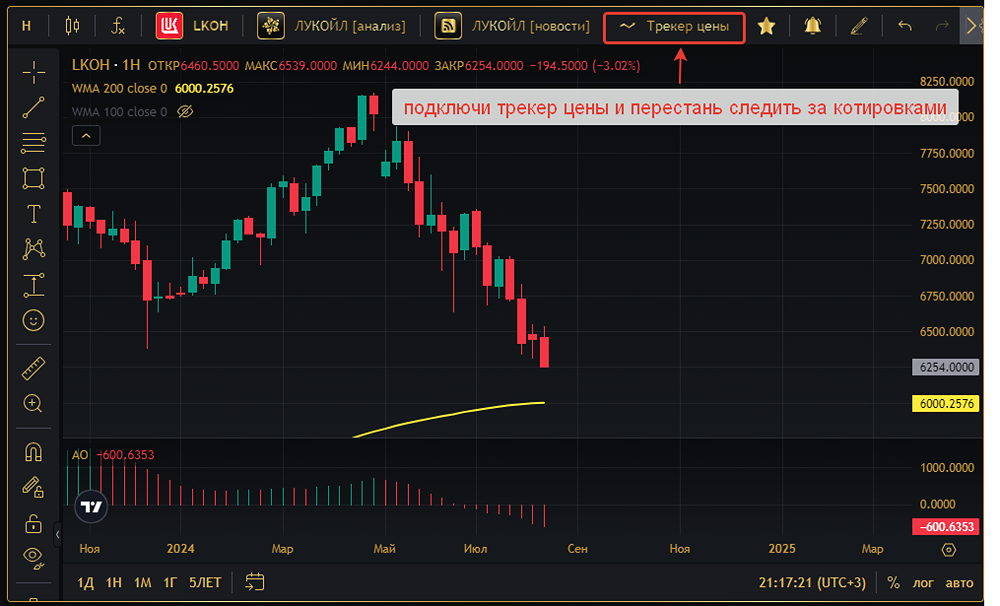Toggle the лог logarithmic scale
The height and width of the screenshot is (606, 1000).
pyautogui.click(x=922, y=582)
